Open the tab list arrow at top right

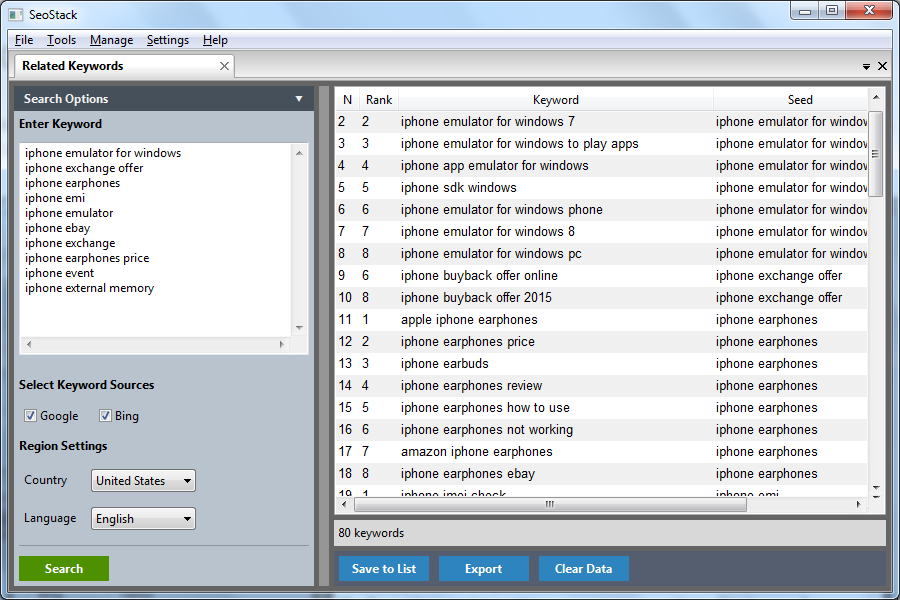click(x=866, y=65)
